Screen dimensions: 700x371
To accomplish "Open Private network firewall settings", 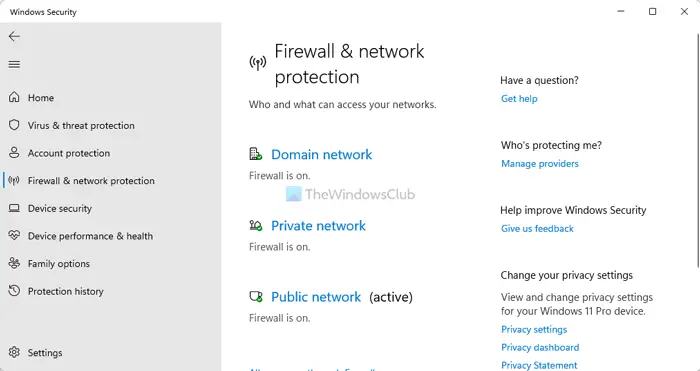I will 318,225.
